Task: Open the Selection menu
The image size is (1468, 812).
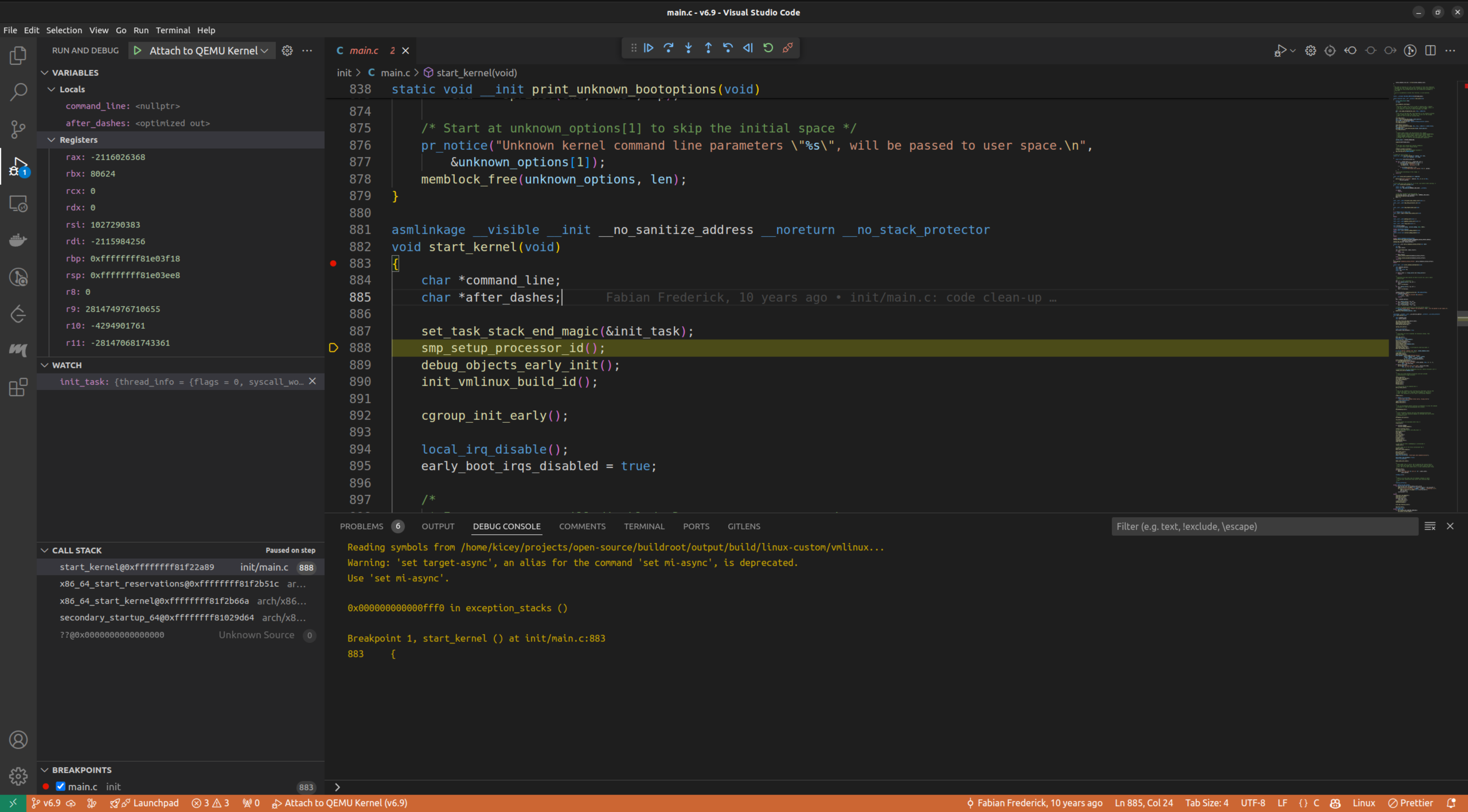Action: 64,30
